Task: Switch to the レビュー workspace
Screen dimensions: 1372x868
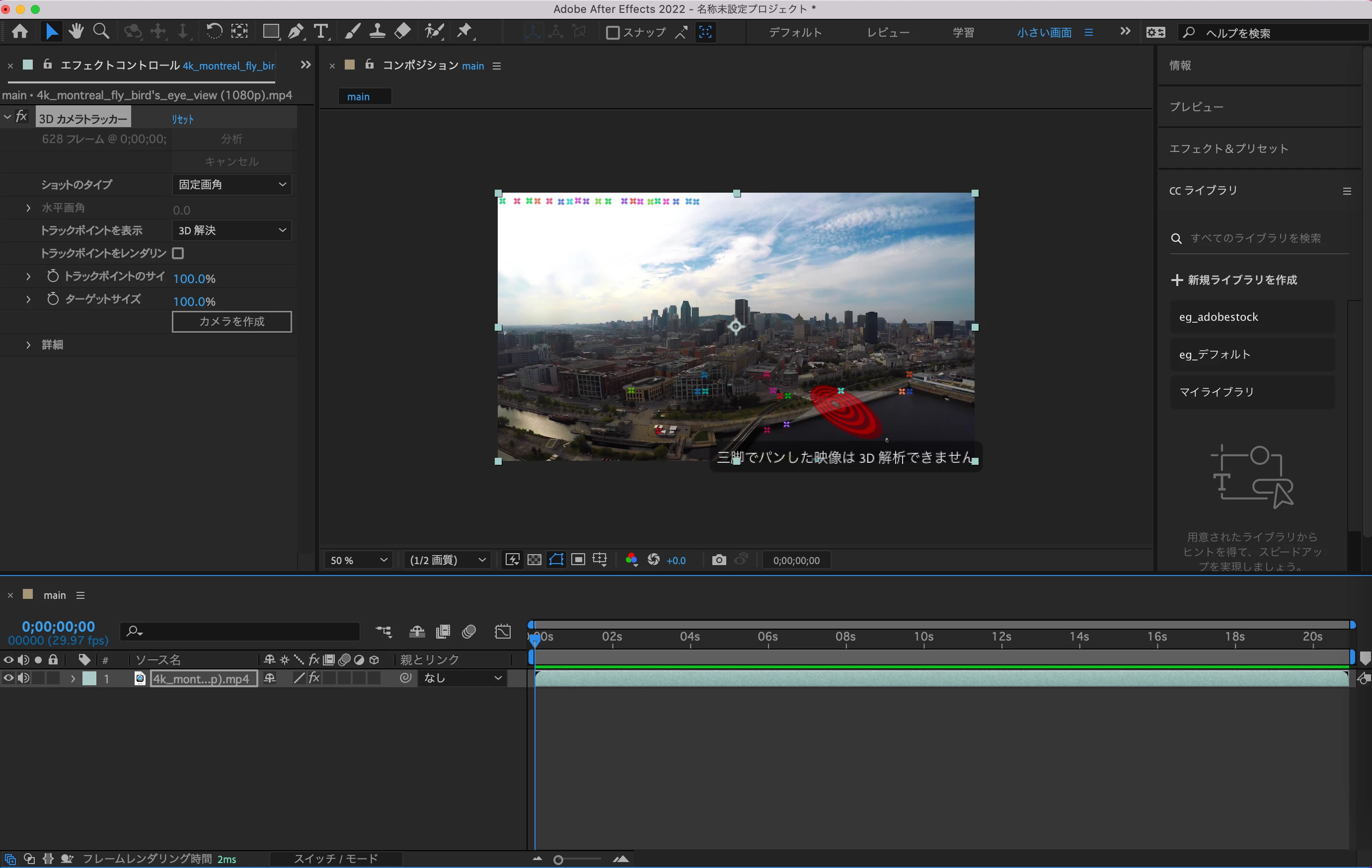Action: (888, 32)
